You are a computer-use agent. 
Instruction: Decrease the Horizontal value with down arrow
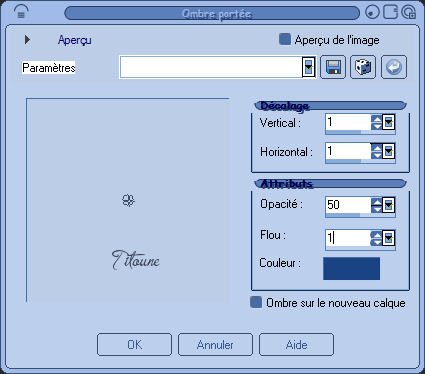[376, 155]
